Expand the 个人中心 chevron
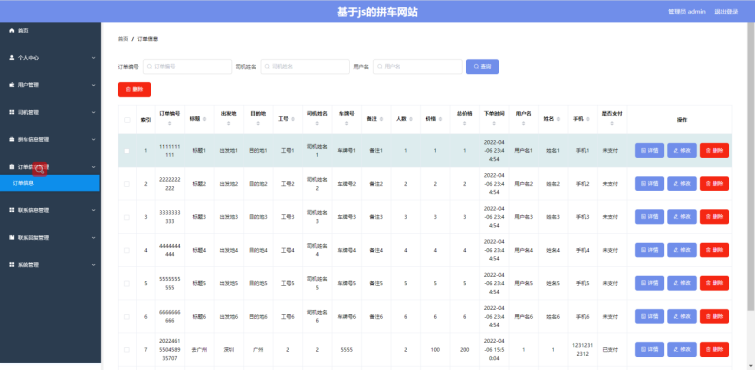Screen dimensions: 755x371 93,58
